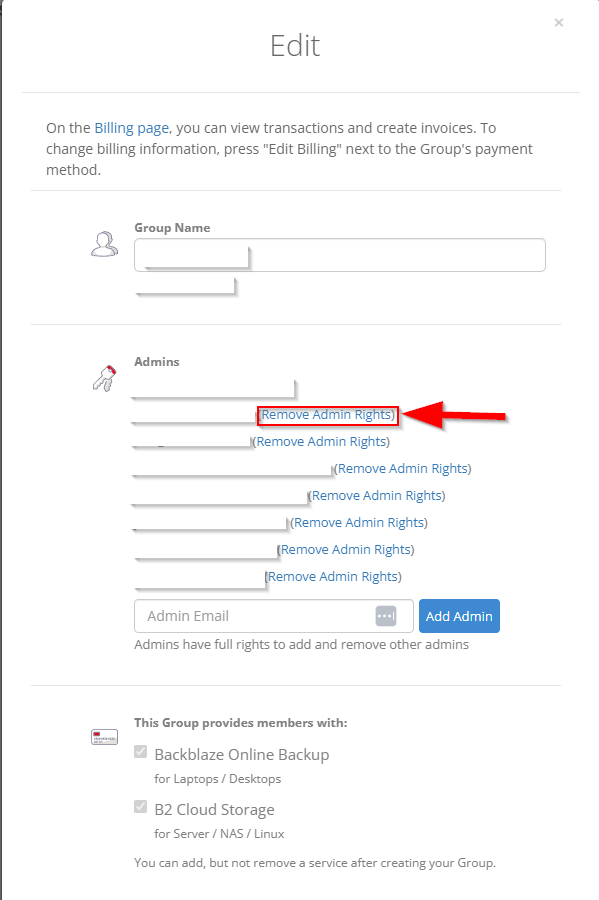
Task: Click inside the Group Name field
Action: [x=340, y=255]
